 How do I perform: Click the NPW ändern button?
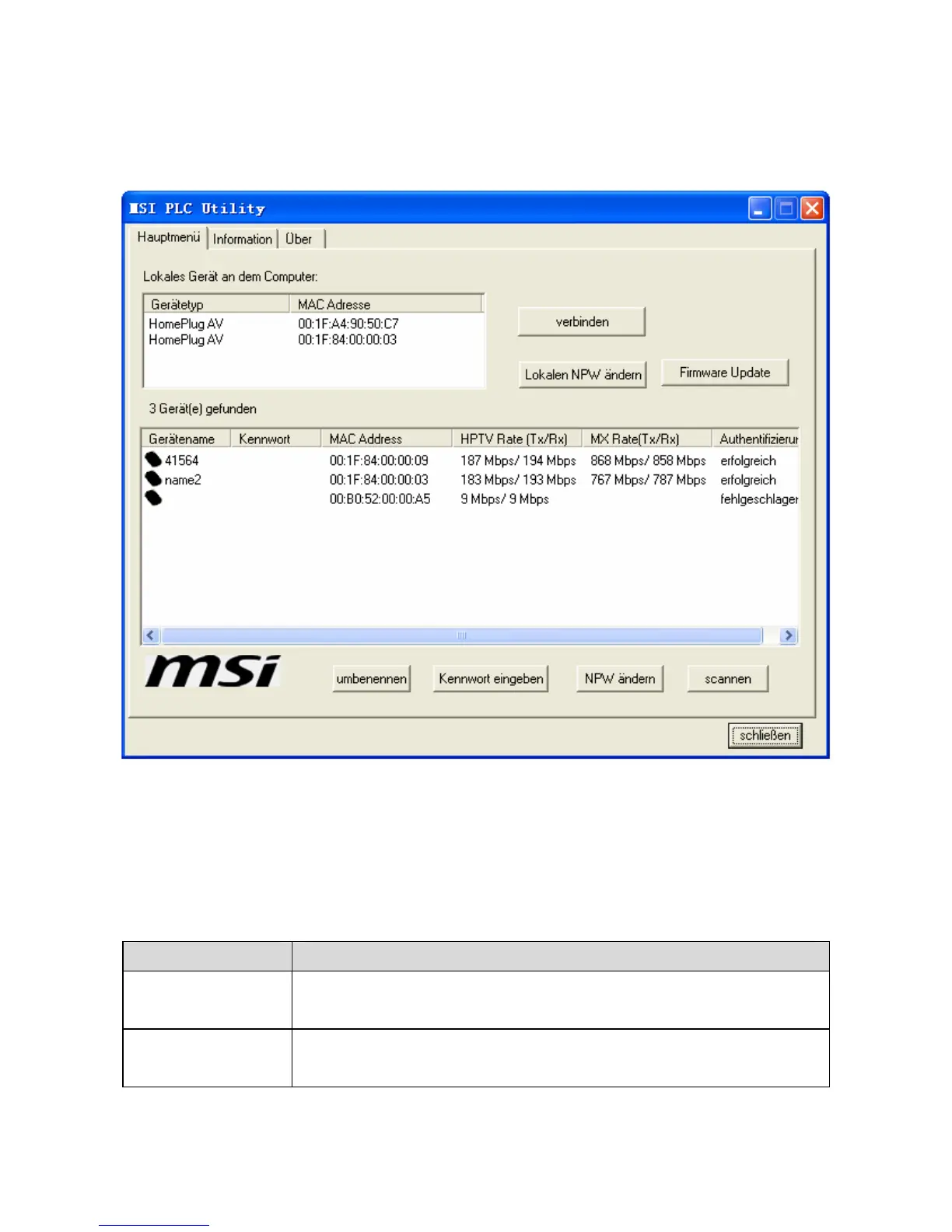pos(620,679)
